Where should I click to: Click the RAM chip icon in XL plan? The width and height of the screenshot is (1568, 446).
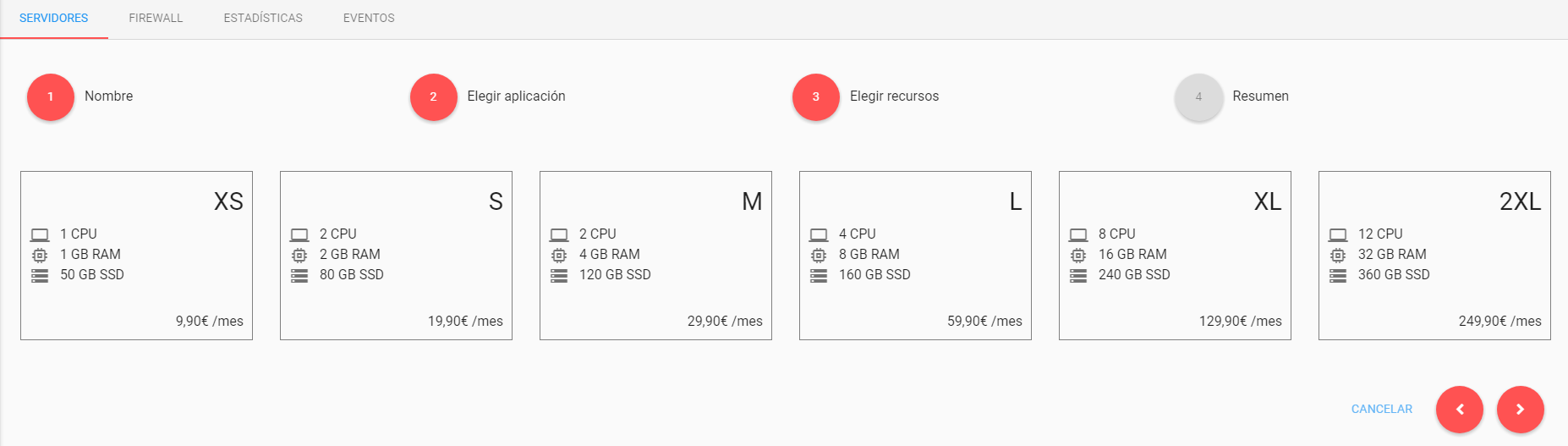1078,255
